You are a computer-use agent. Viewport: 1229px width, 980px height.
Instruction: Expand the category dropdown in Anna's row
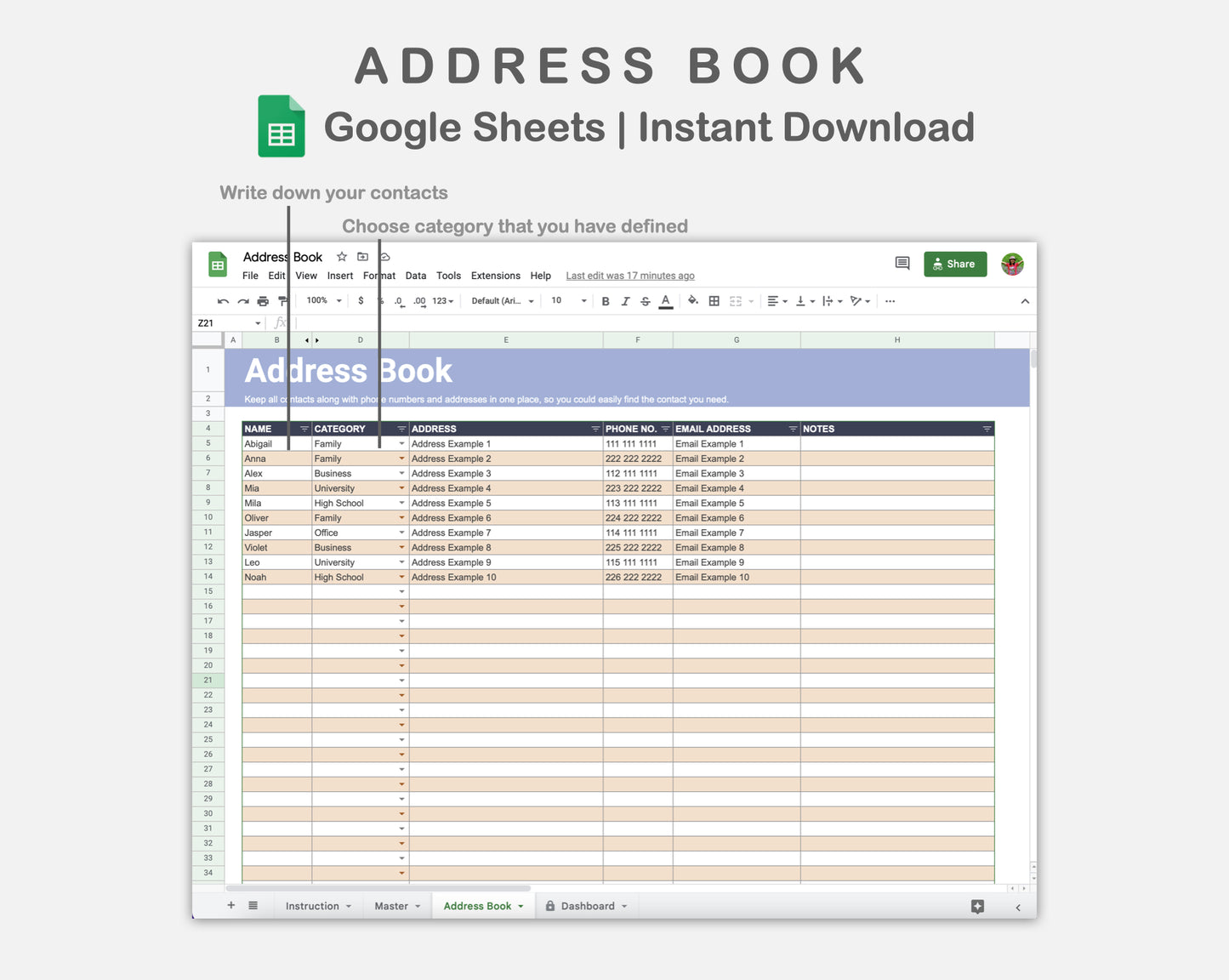[401, 459]
